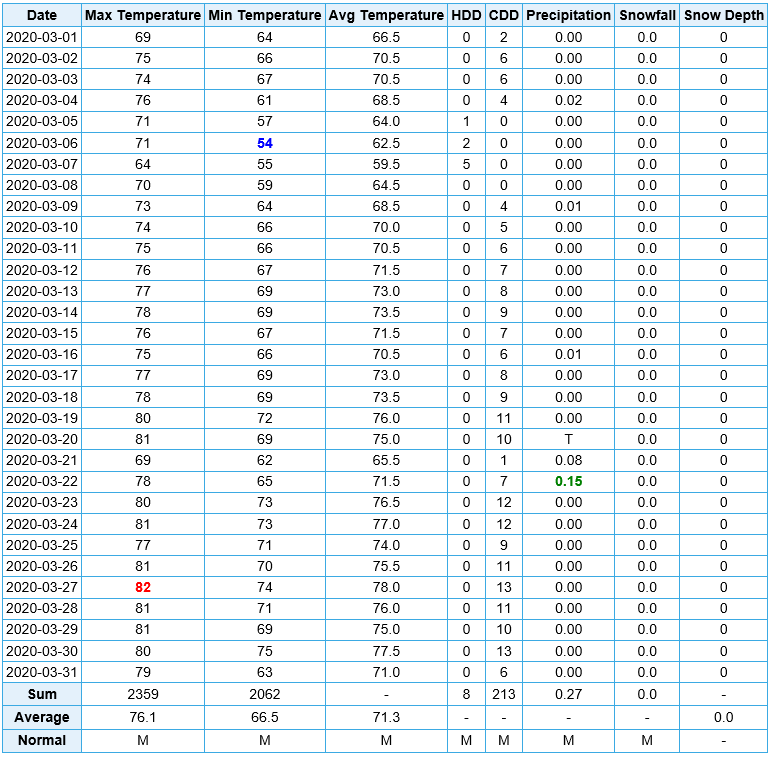773x759 pixels.
Task: Click the Min Temperature column header
Action: pos(265,15)
